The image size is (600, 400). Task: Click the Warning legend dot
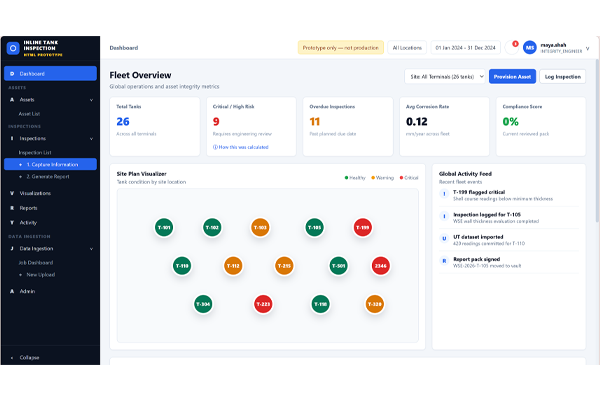pos(373,178)
